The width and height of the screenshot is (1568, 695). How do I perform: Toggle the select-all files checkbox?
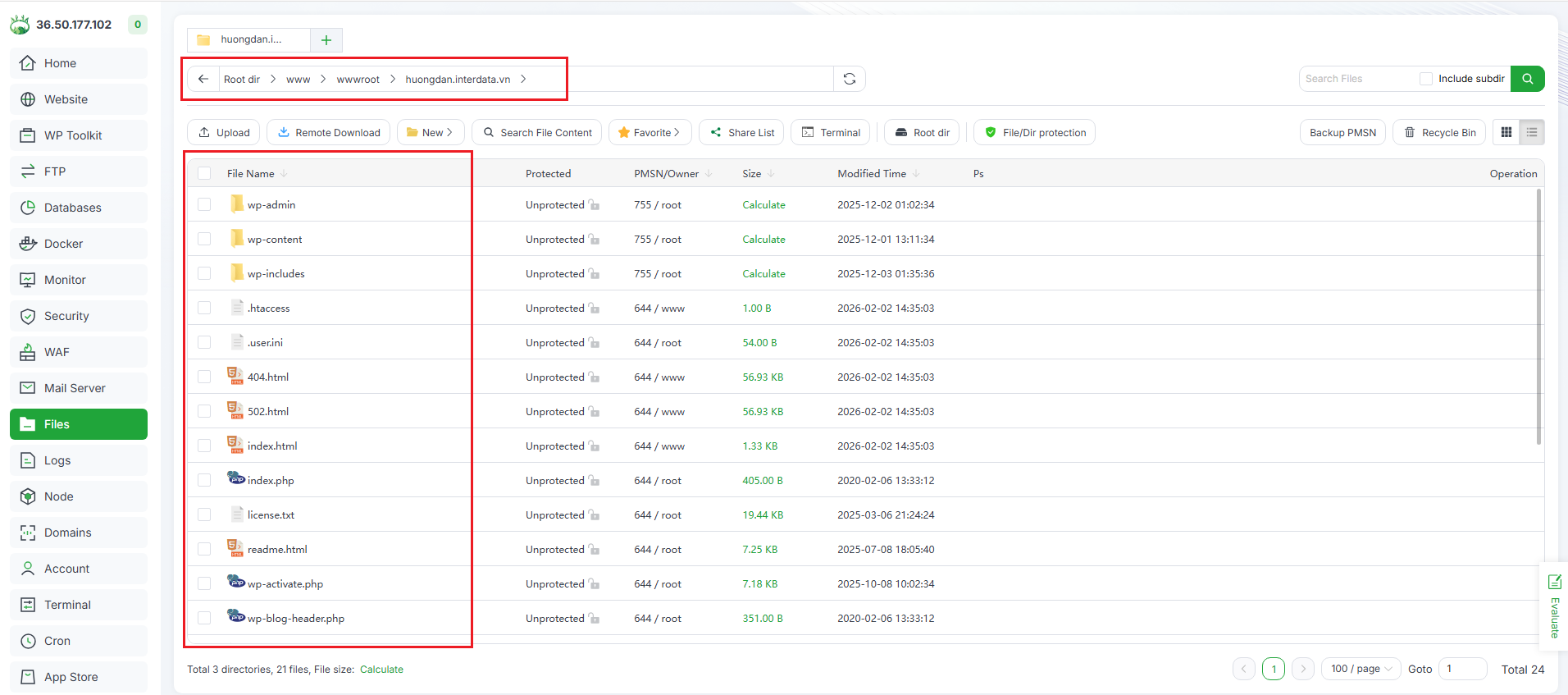pyautogui.click(x=204, y=173)
